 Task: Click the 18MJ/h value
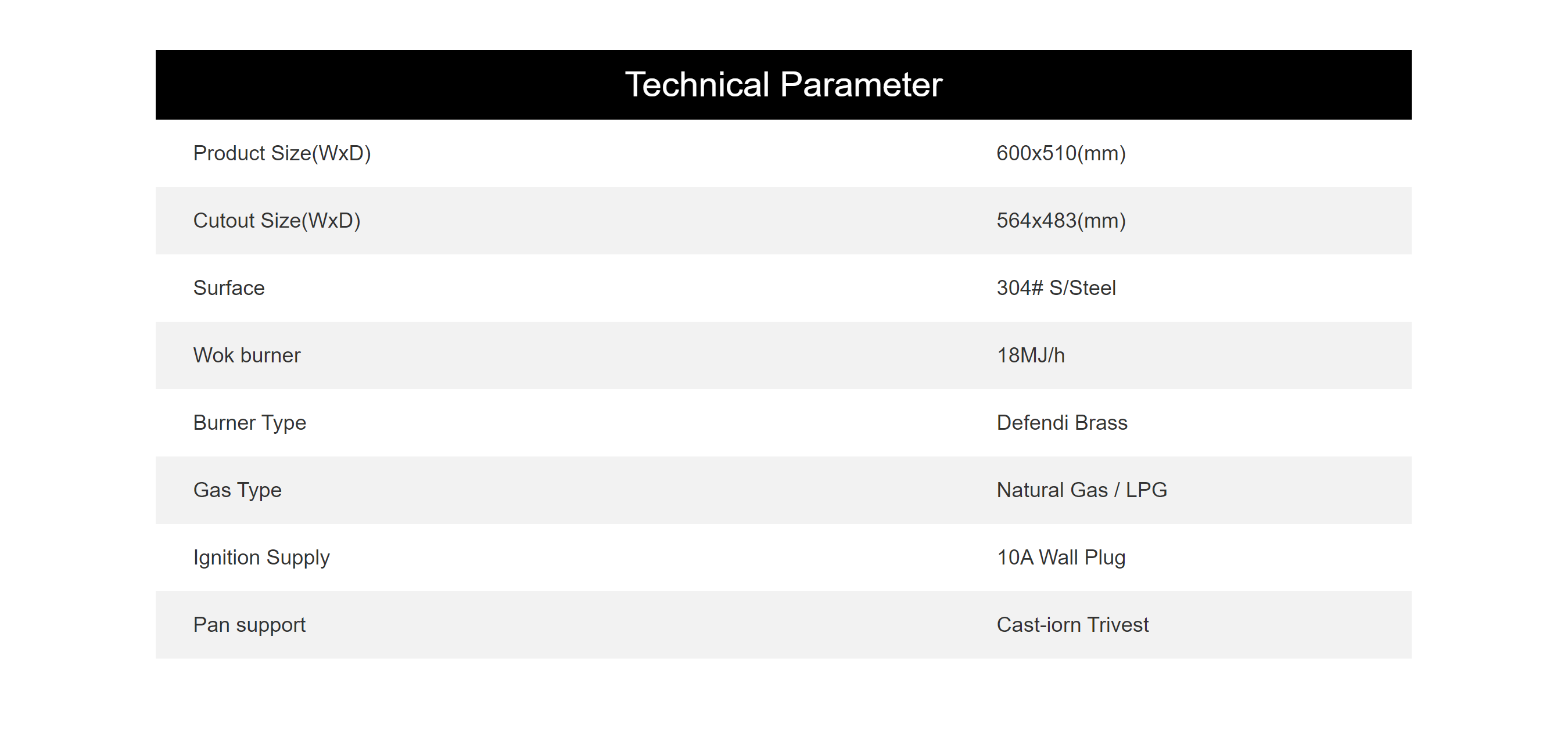pos(1031,355)
